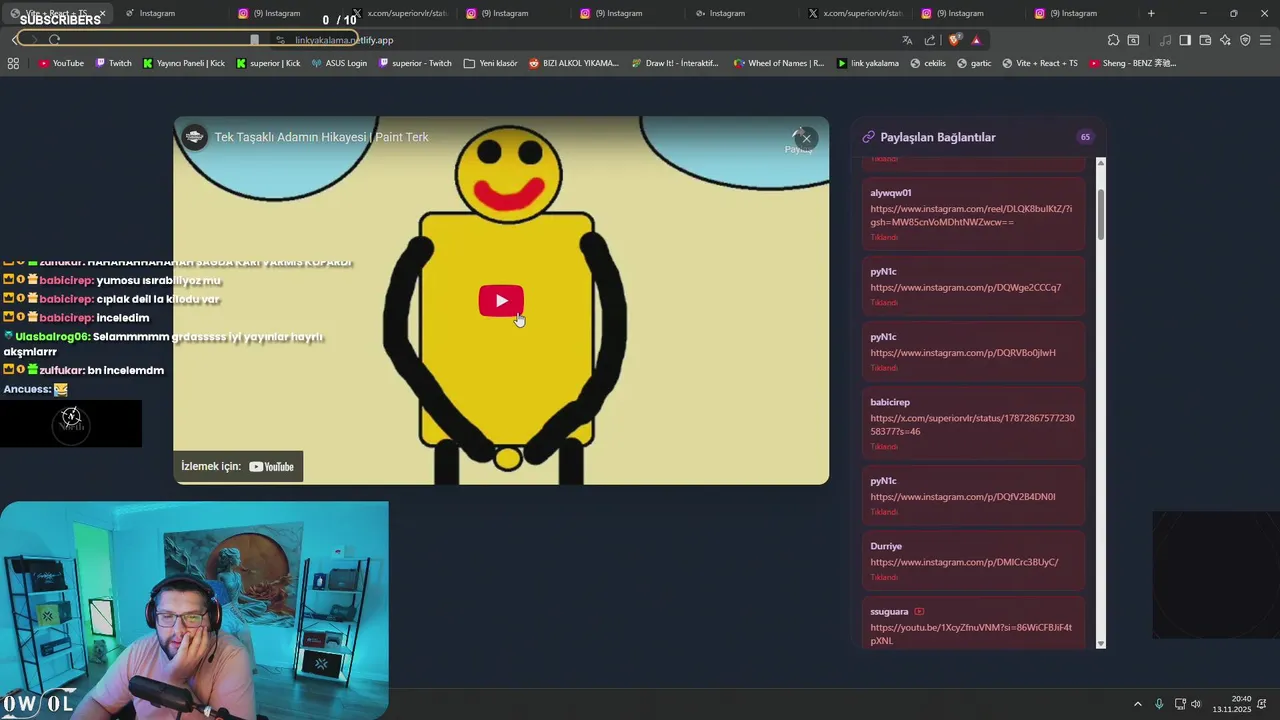Viewport: 1280px width, 720px height.
Task: Open Leo AI toolbar icon
Action: click(1225, 40)
